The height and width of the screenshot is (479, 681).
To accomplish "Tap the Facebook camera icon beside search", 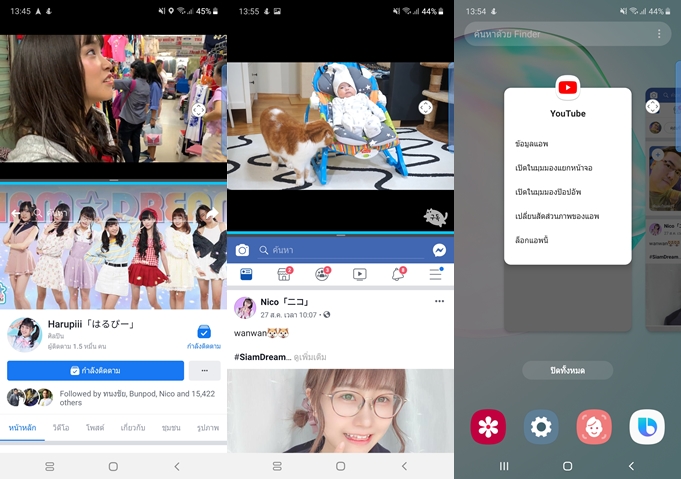I will (242, 250).
